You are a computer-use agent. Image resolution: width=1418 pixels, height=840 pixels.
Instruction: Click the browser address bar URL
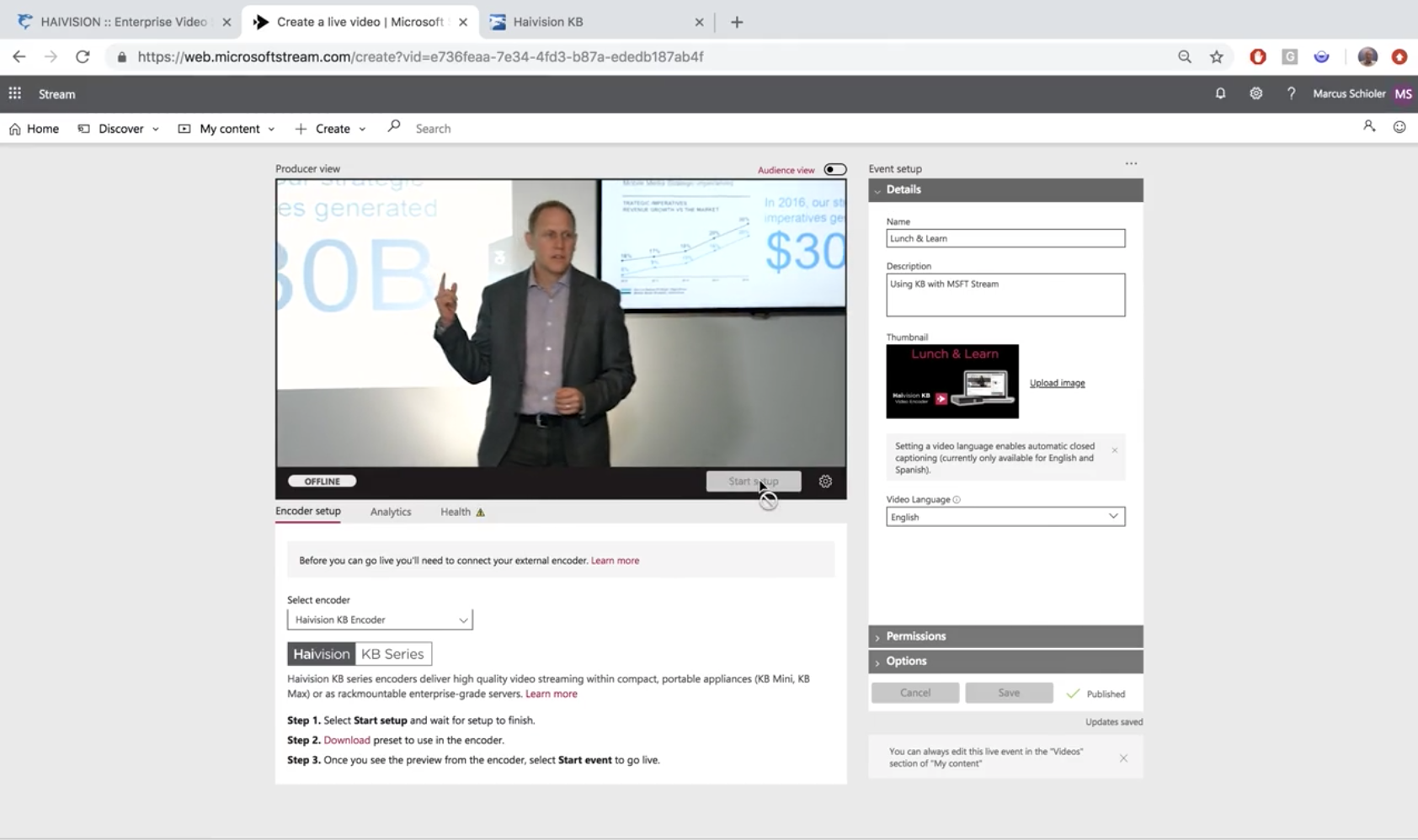420,56
